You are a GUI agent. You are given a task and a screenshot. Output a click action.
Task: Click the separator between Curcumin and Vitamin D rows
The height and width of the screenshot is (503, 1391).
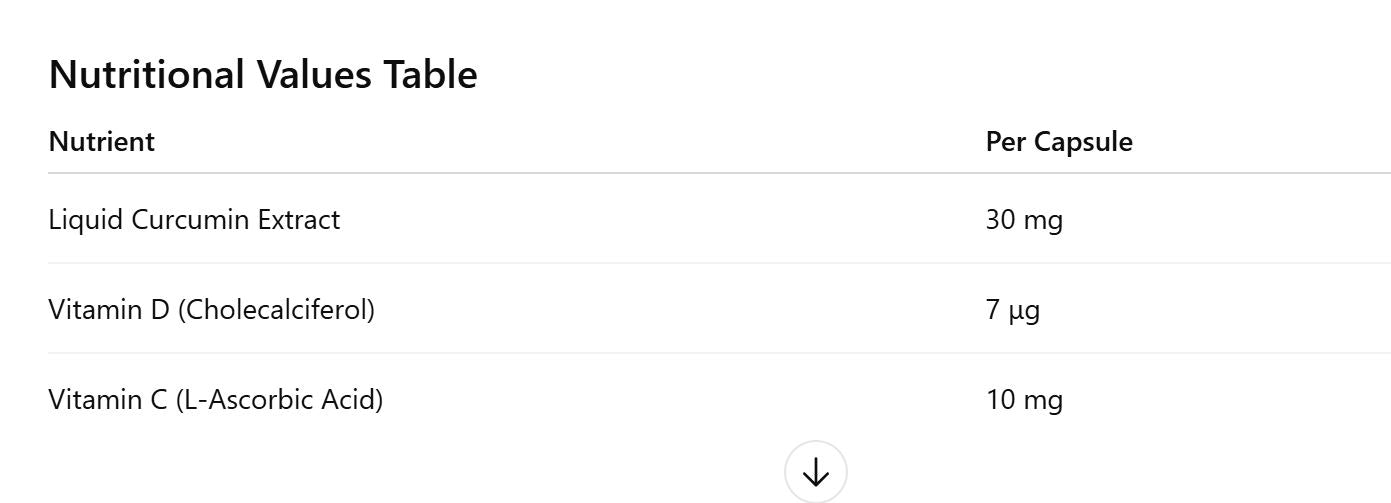(719, 263)
